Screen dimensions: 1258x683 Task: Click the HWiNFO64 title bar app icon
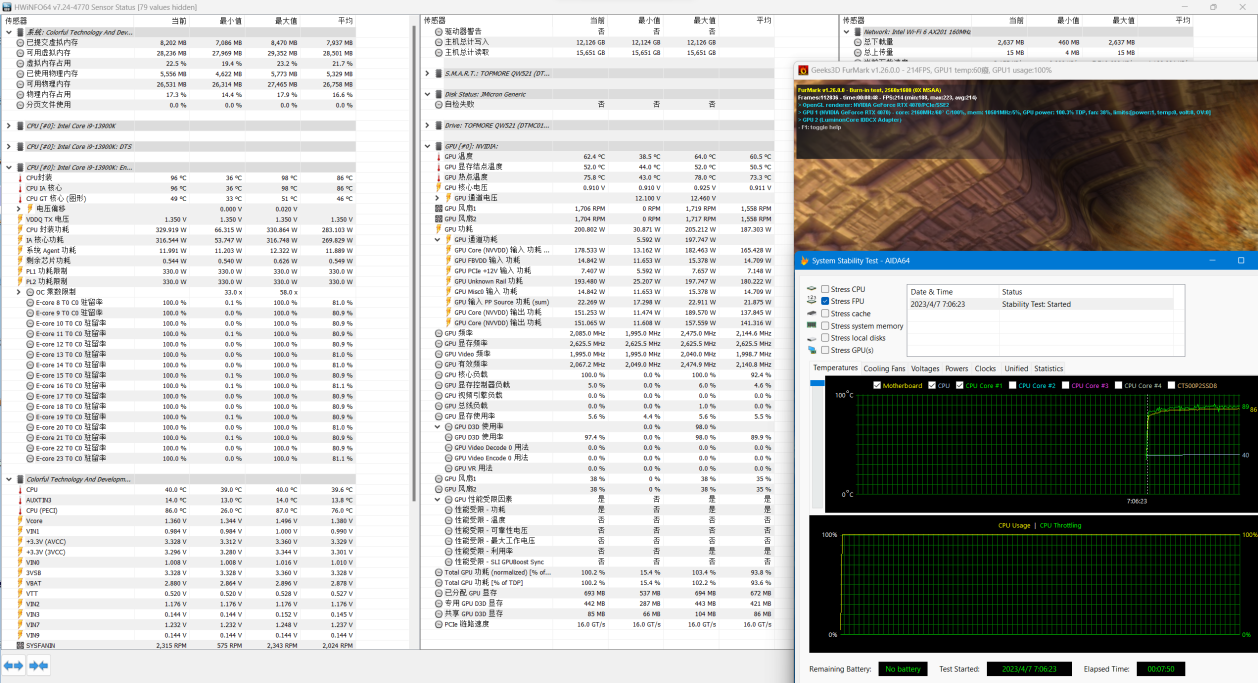7,6
